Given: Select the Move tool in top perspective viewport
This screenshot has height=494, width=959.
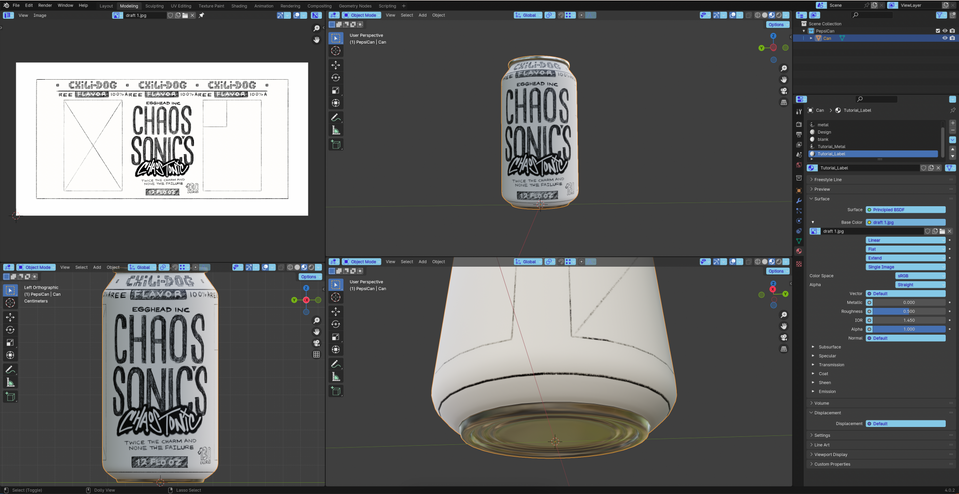Looking at the screenshot, I should 336,65.
